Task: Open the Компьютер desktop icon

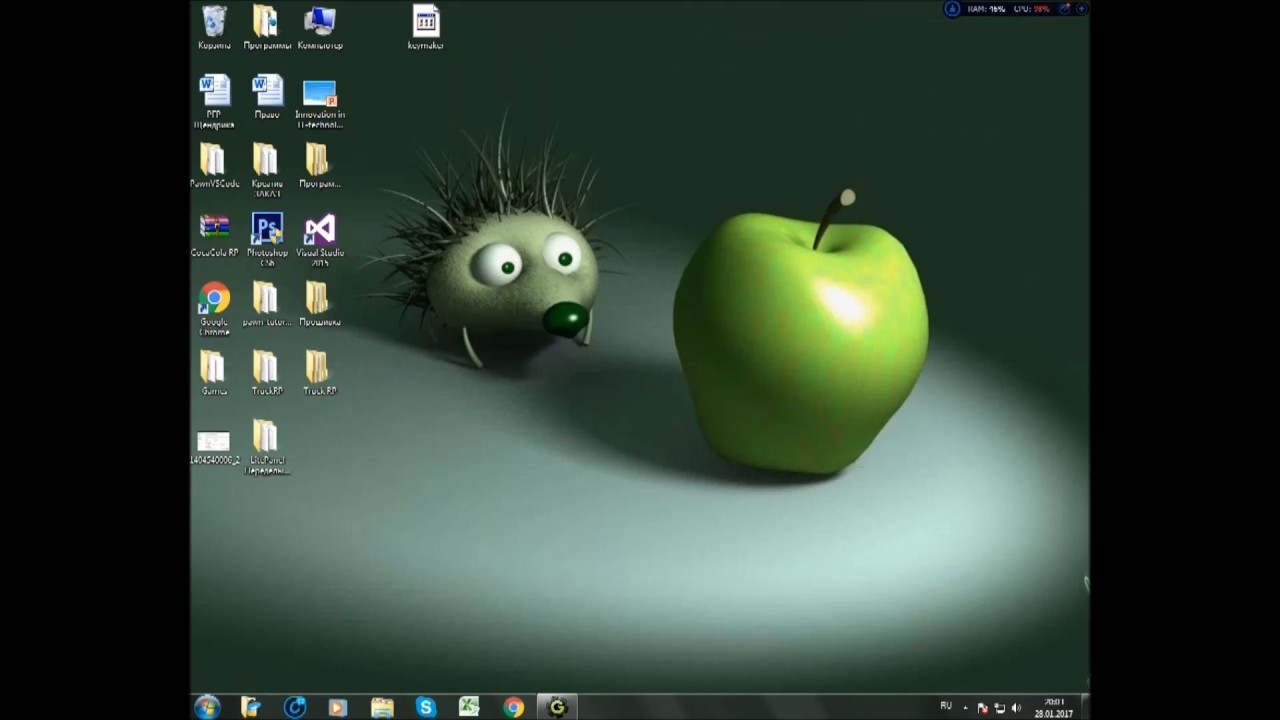Action: point(320,27)
